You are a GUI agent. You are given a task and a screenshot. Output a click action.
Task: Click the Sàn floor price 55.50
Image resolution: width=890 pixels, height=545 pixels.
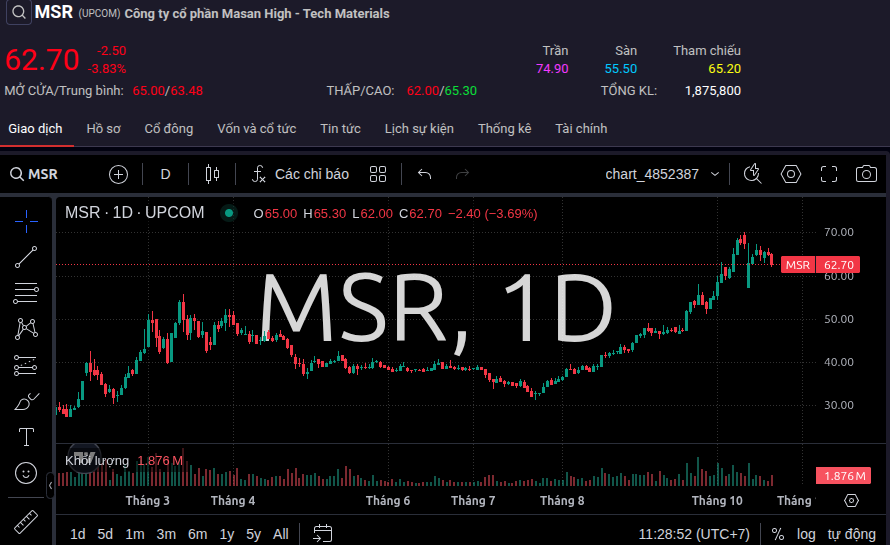pos(620,69)
